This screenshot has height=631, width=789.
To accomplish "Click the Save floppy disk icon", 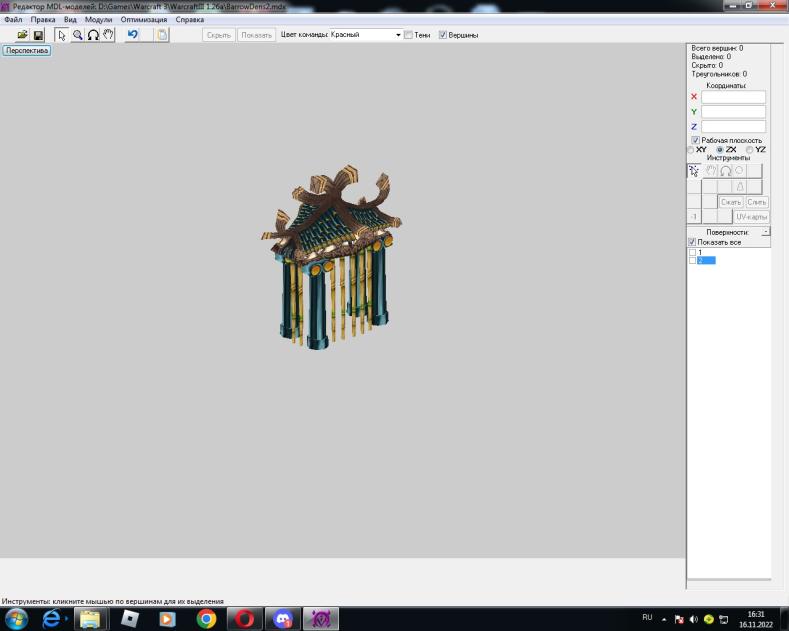I will [38, 35].
